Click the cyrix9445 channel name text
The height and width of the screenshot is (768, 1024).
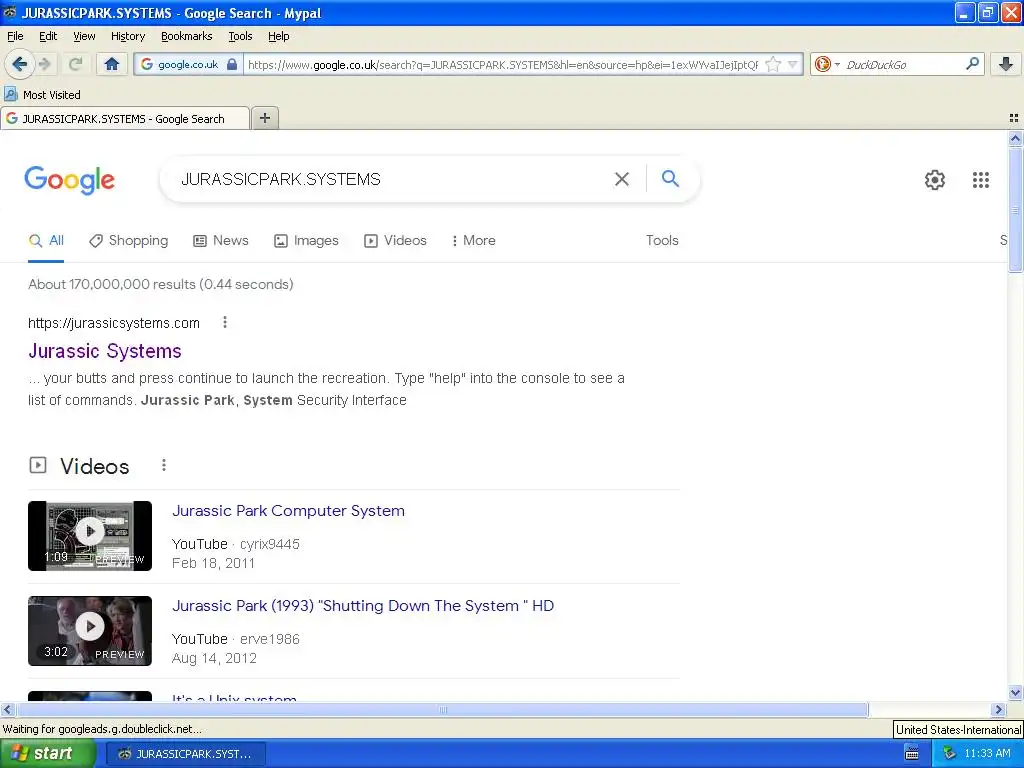click(270, 544)
